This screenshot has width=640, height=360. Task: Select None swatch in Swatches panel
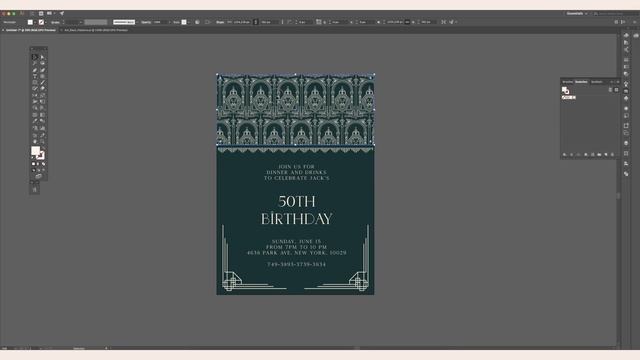(x=564, y=98)
